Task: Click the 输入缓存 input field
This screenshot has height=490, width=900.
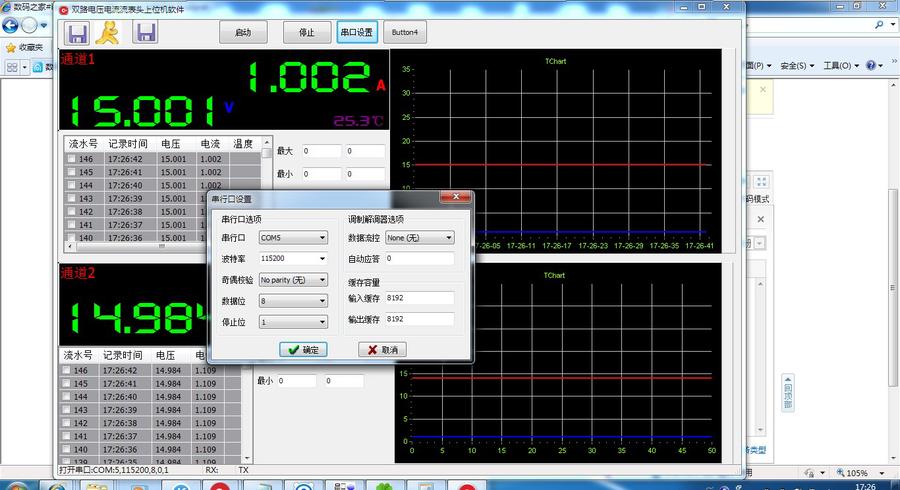Action: [419, 298]
